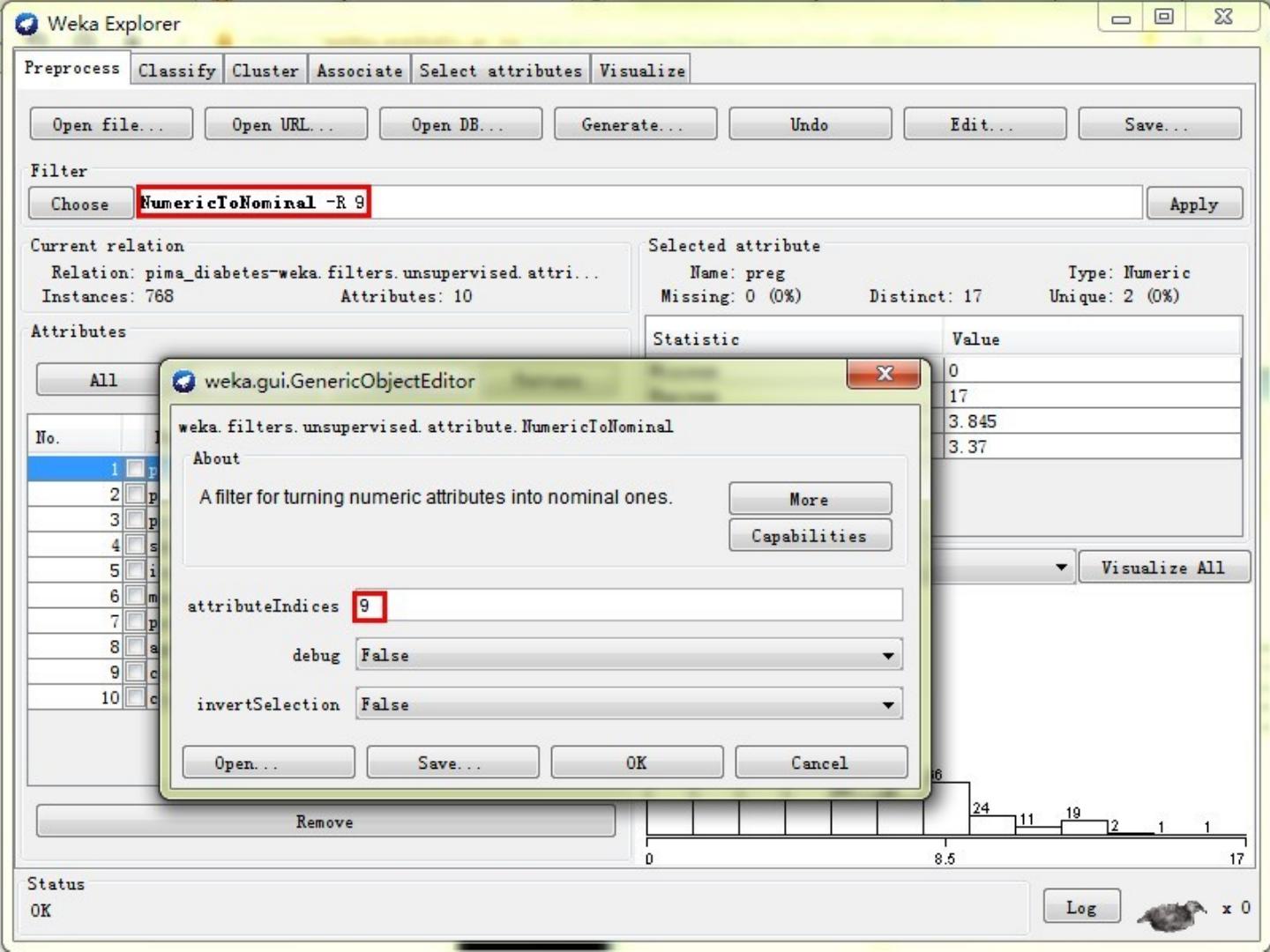The width and height of the screenshot is (1270, 952).
Task: Maximize the Weka Explorer window
Action: pyautogui.click(x=1164, y=18)
